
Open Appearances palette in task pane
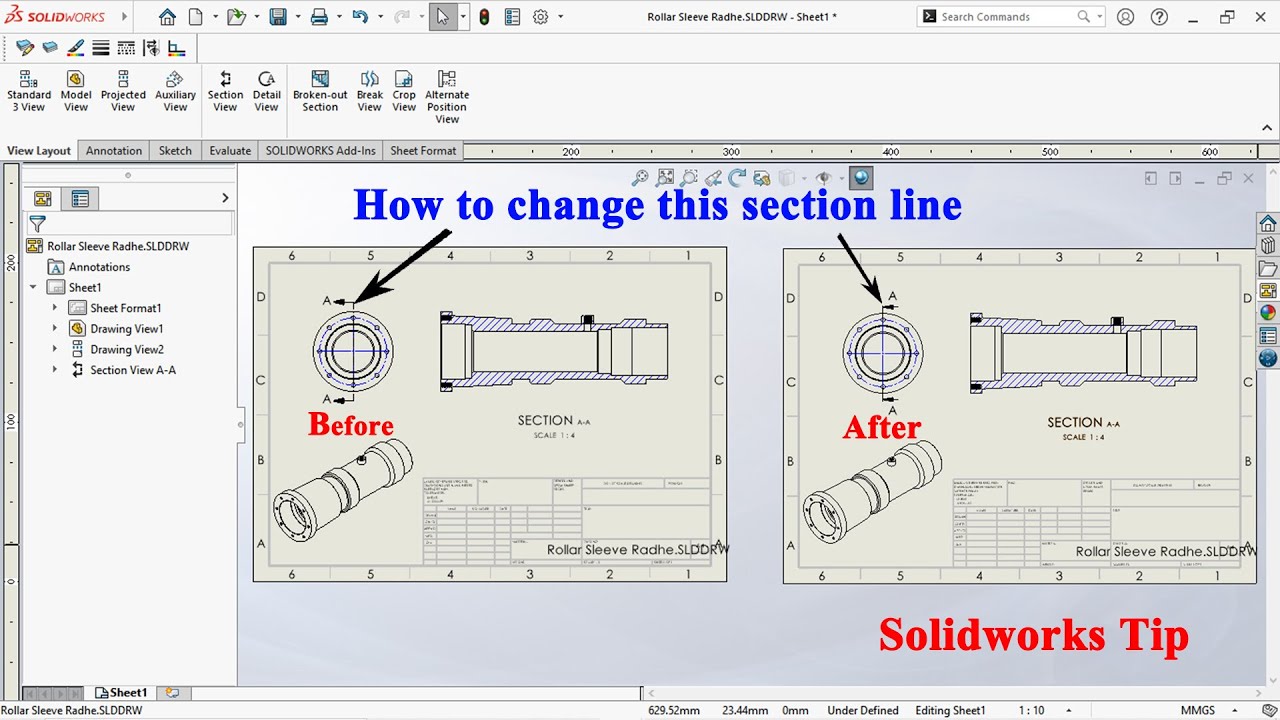1268,312
